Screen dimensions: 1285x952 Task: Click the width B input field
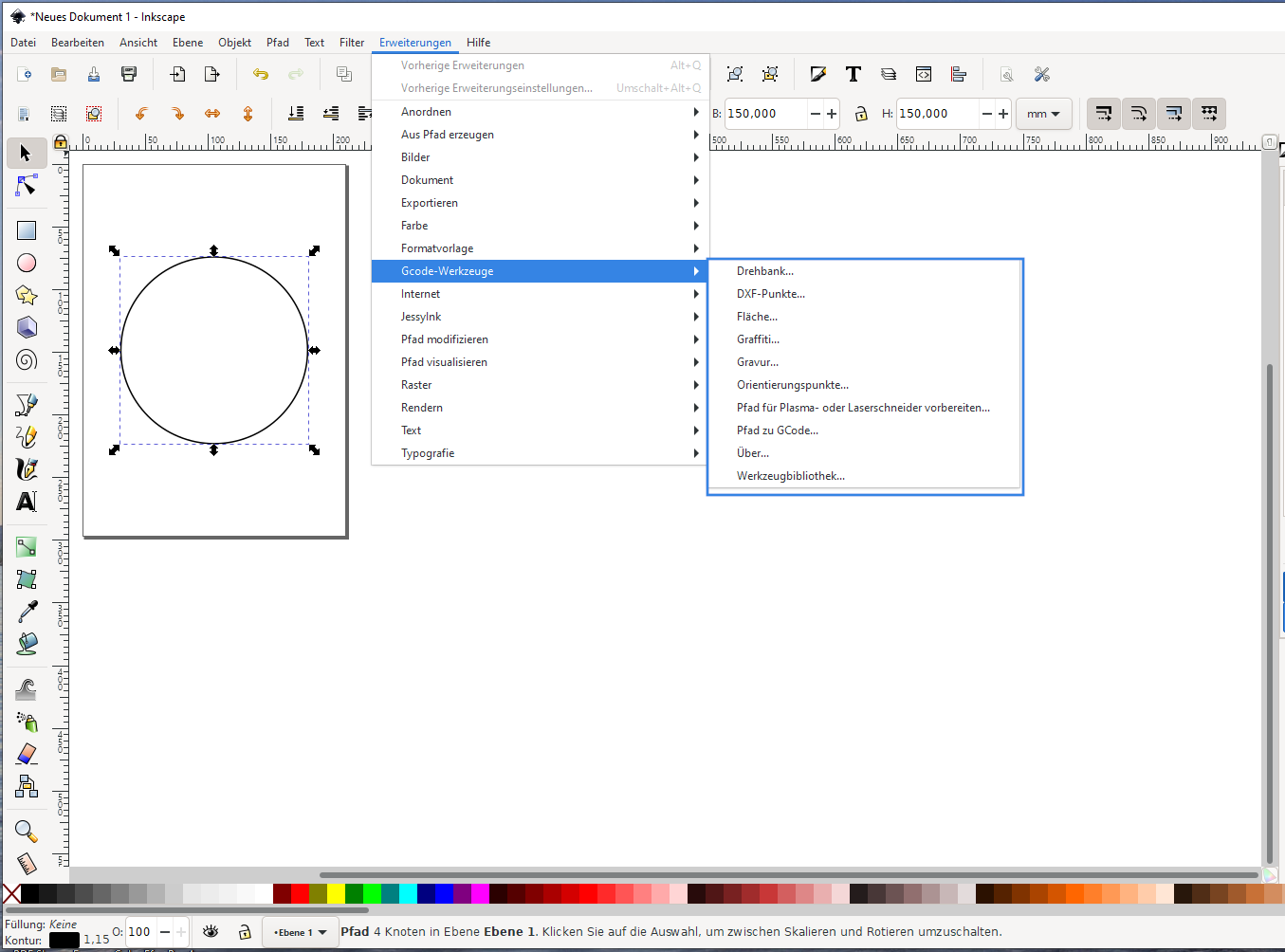(x=765, y=114)
